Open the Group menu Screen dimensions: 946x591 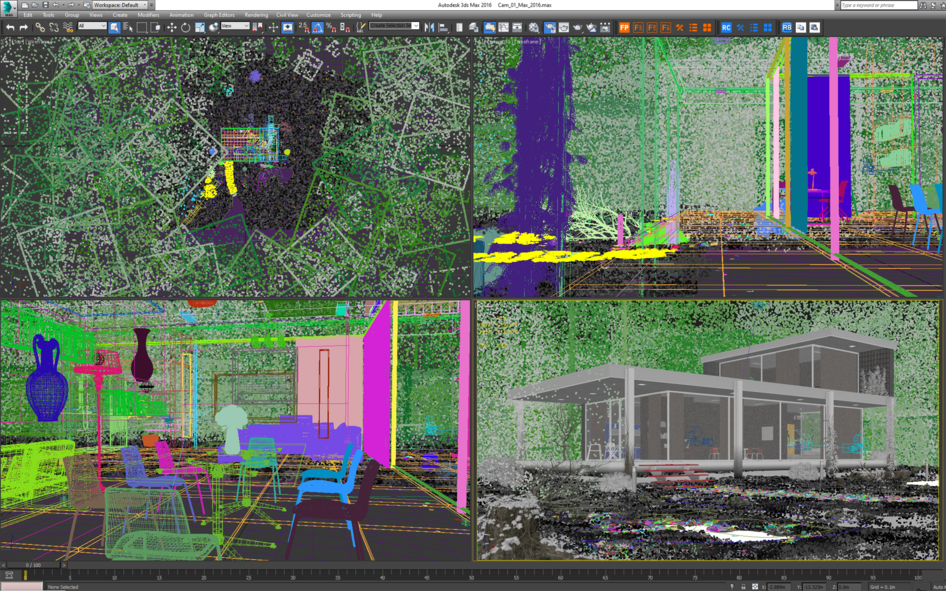coord(72,15)
